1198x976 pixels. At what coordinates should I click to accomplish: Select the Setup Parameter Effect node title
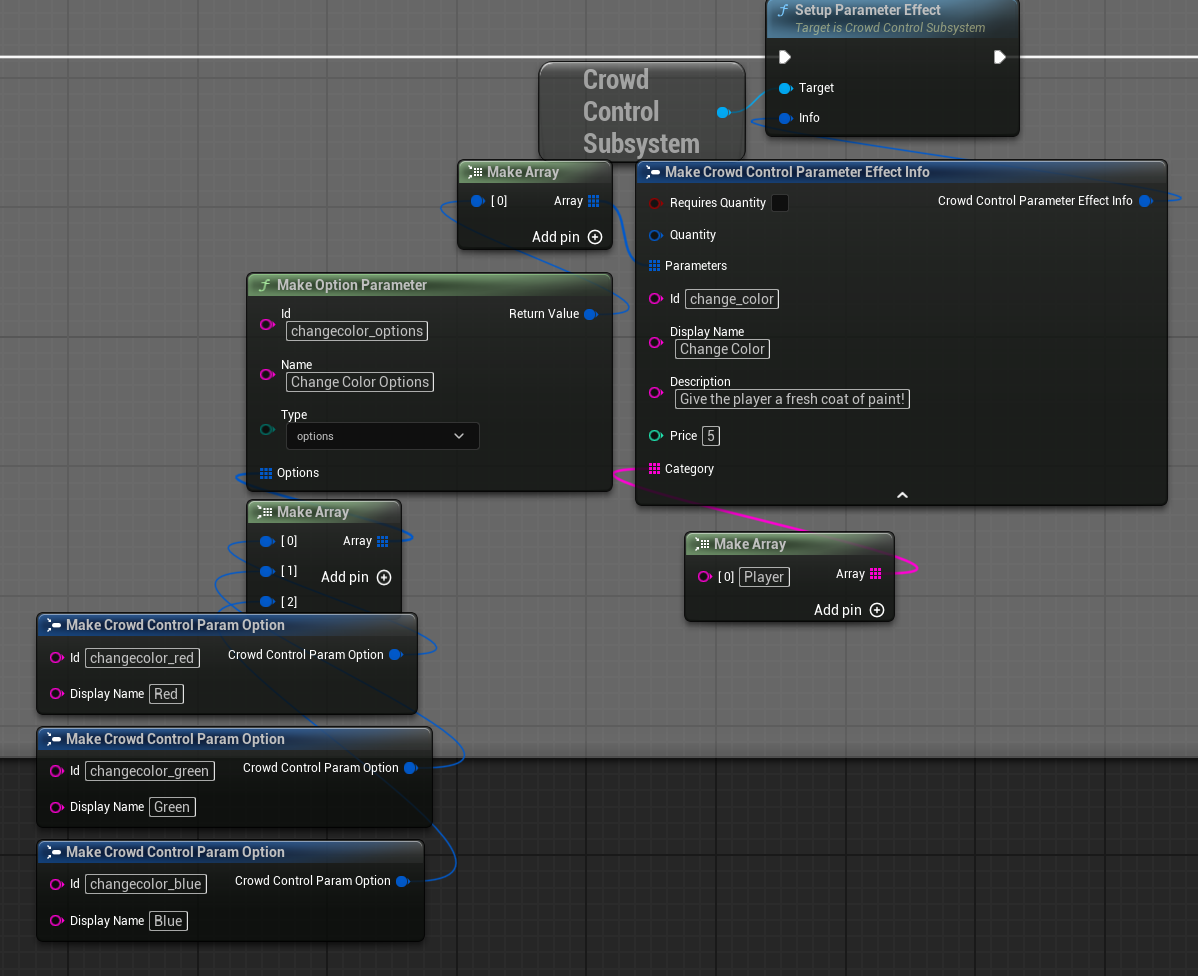(867, 11)
